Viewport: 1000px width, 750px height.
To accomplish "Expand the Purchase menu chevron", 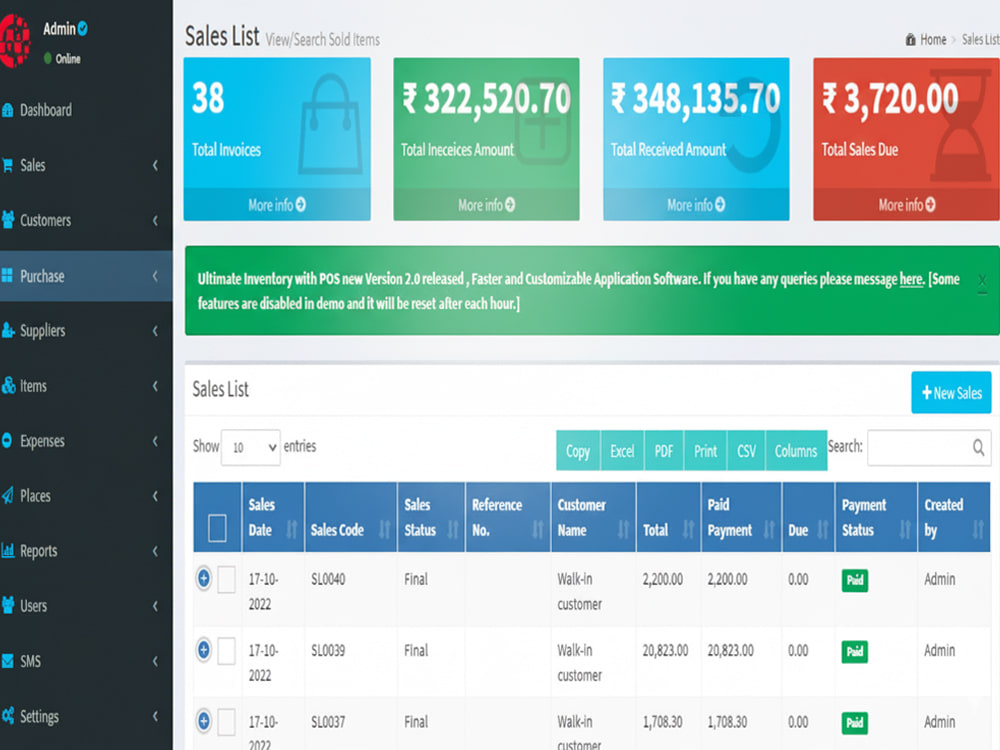I will (155, 276).
